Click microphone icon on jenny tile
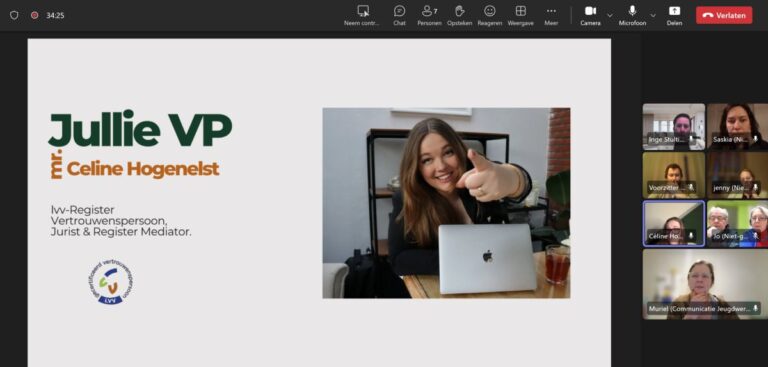This screenshot has height=367, width=768. 755,187
